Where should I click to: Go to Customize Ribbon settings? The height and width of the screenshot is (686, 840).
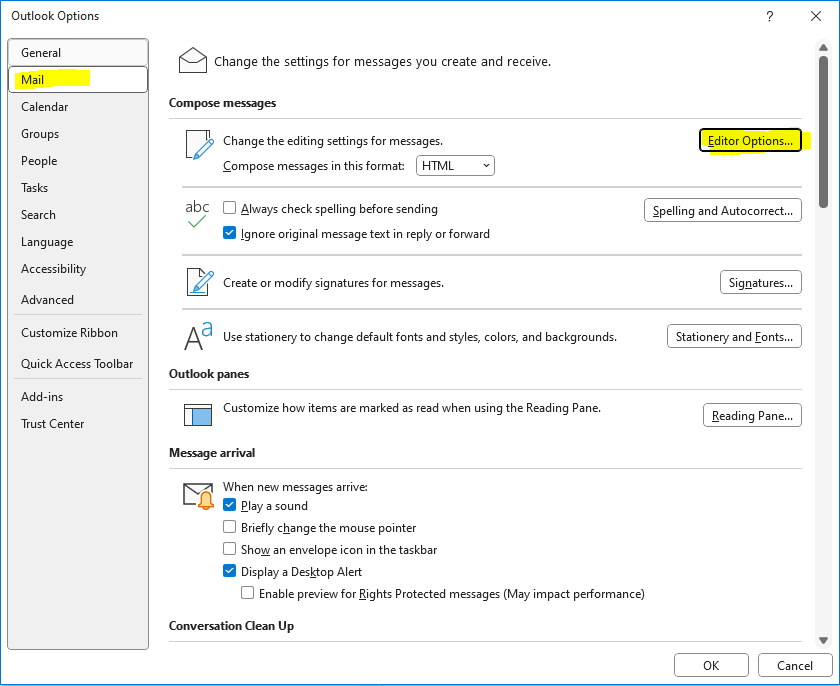[x=78, y=333]
